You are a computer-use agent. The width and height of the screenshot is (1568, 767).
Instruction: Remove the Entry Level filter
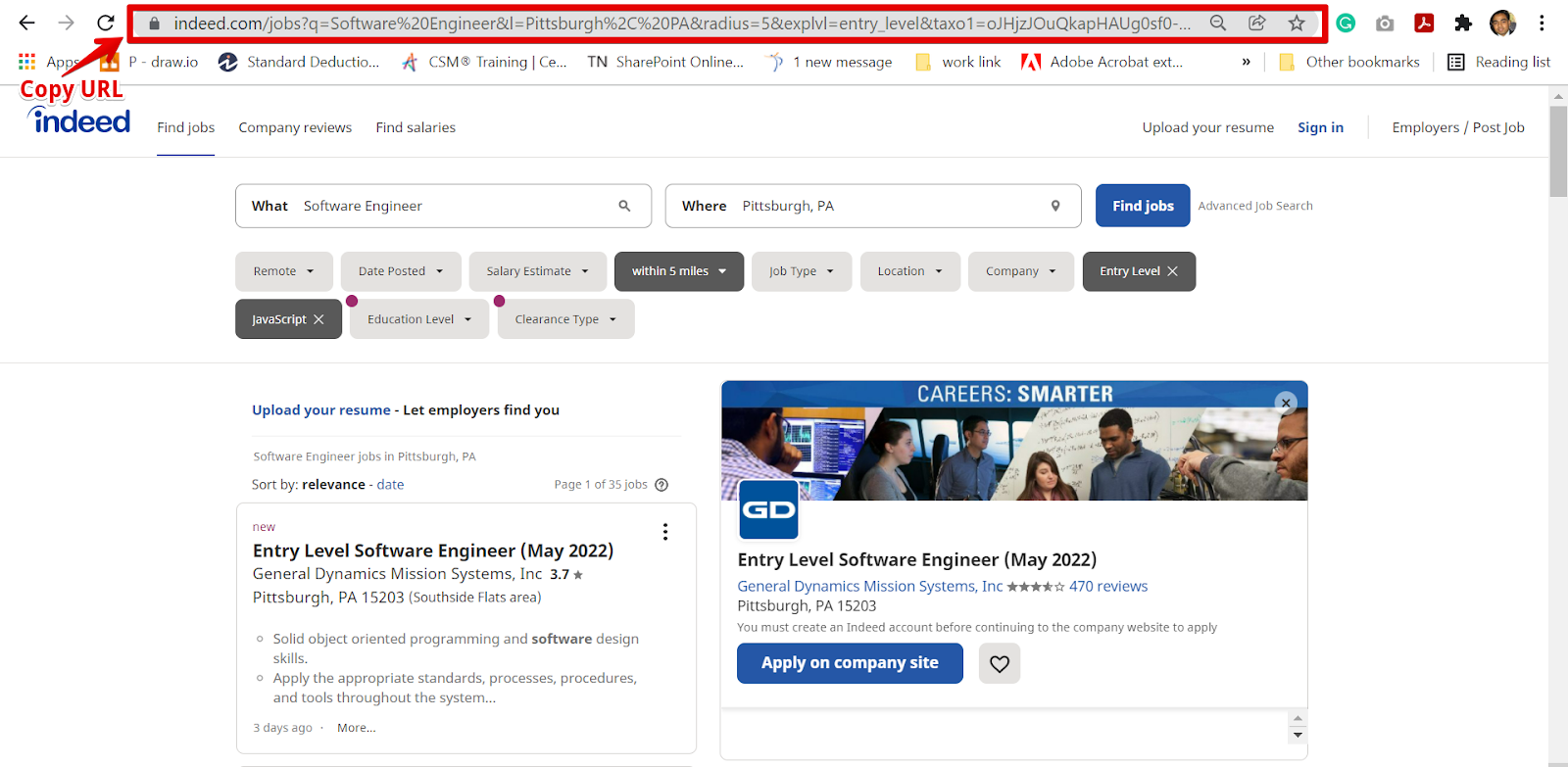1172,271
